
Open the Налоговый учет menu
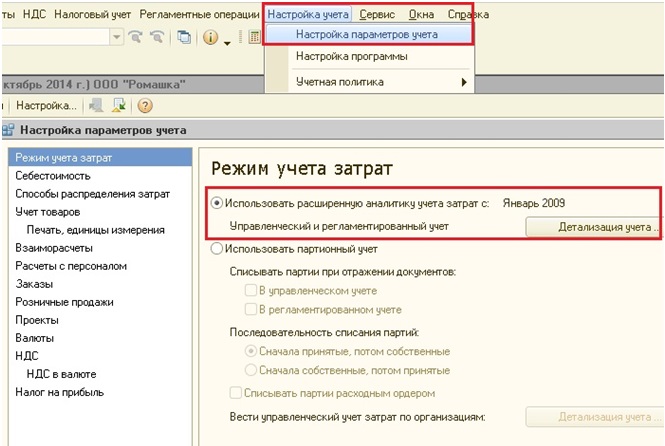[92, 14]
